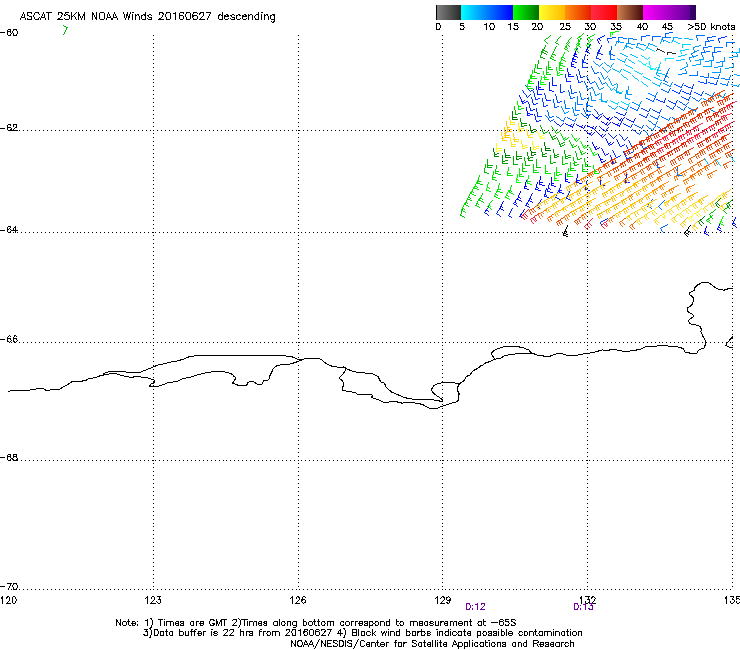Click the latitude label '-64'
The height and width of the screenshot is (650, 740).
(x=9, y=229)
